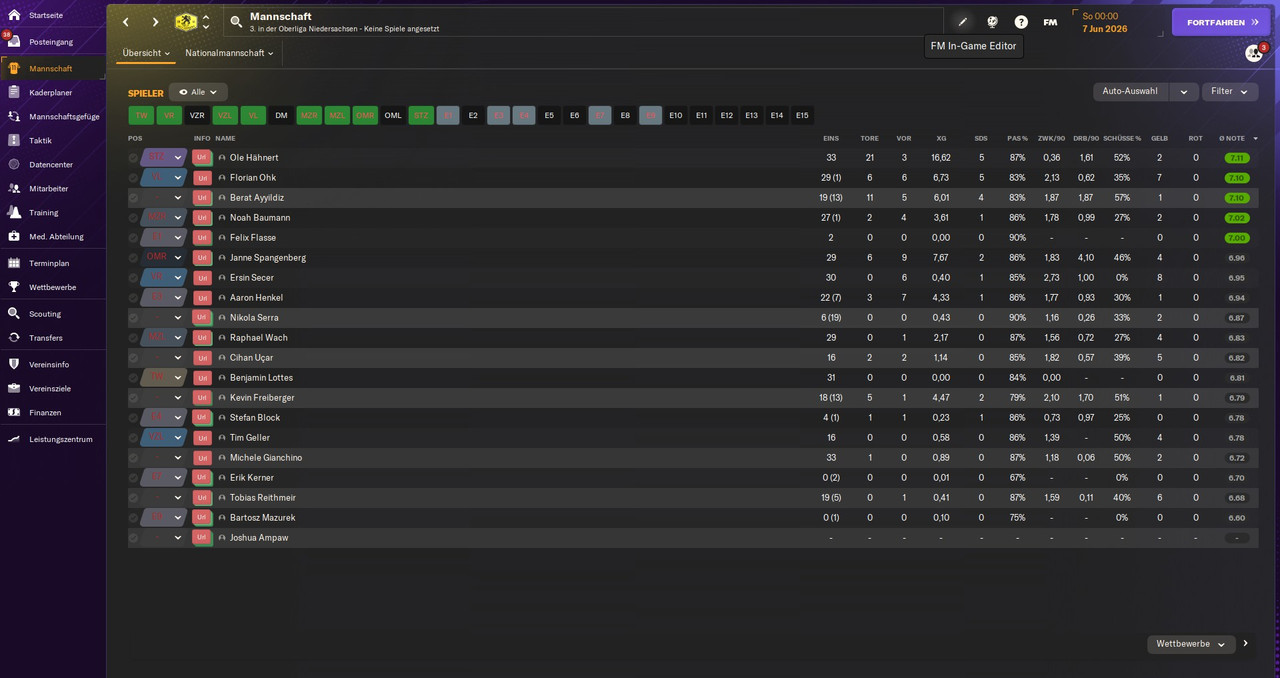Open position dropdown for Kevin Freiberger
Viewport: 1280px width, 678px height.
coord(178,398)
